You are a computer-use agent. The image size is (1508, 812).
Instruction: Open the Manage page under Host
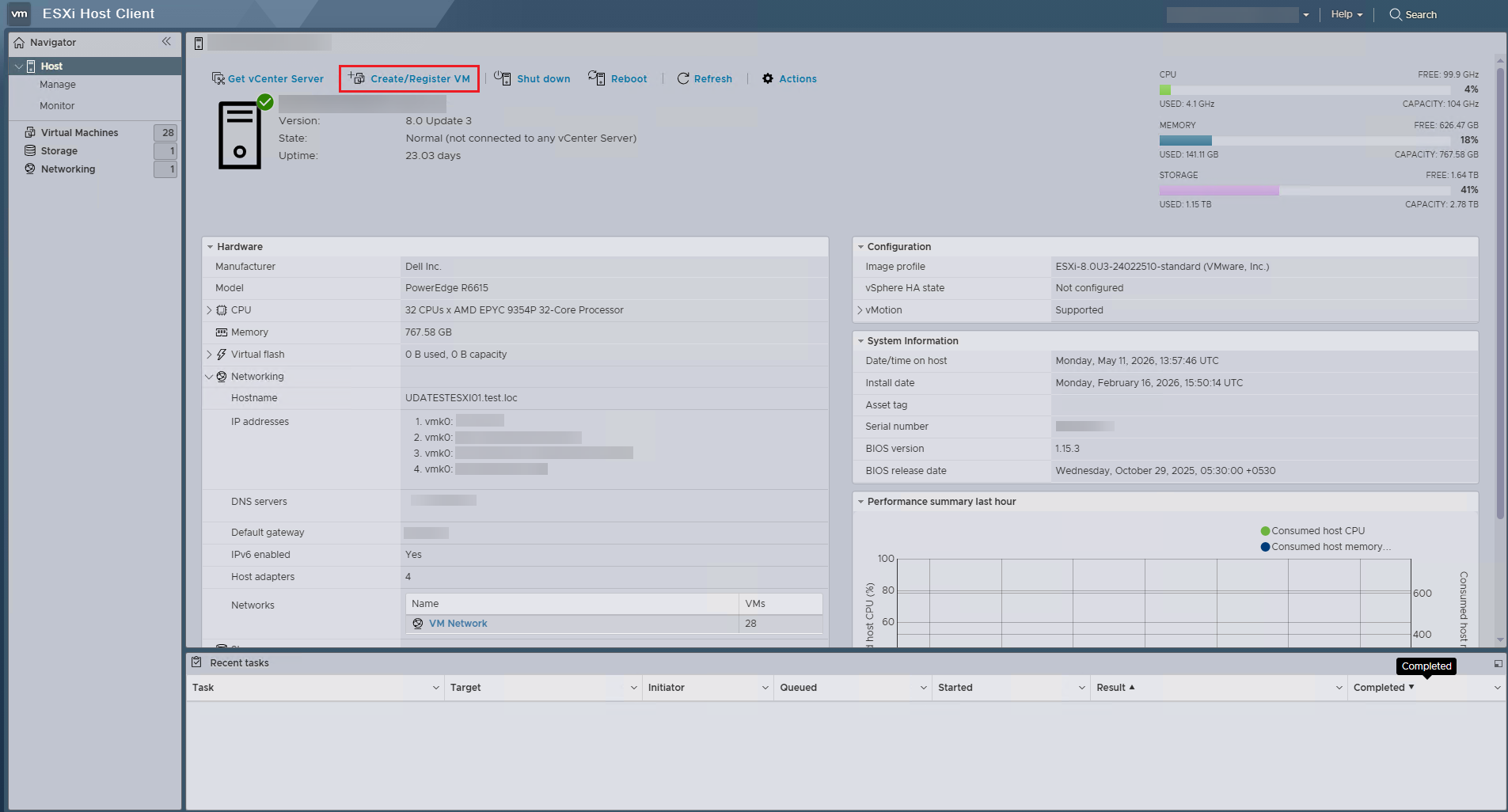pyautogui.click(x=58, y=85)
